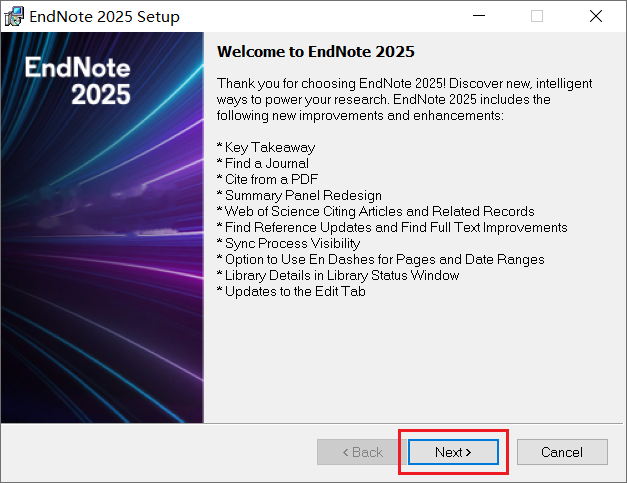The width and height of the screenshot is (627, 483).
Task: Click the disabled maximize window button
Action: [537, 16]
